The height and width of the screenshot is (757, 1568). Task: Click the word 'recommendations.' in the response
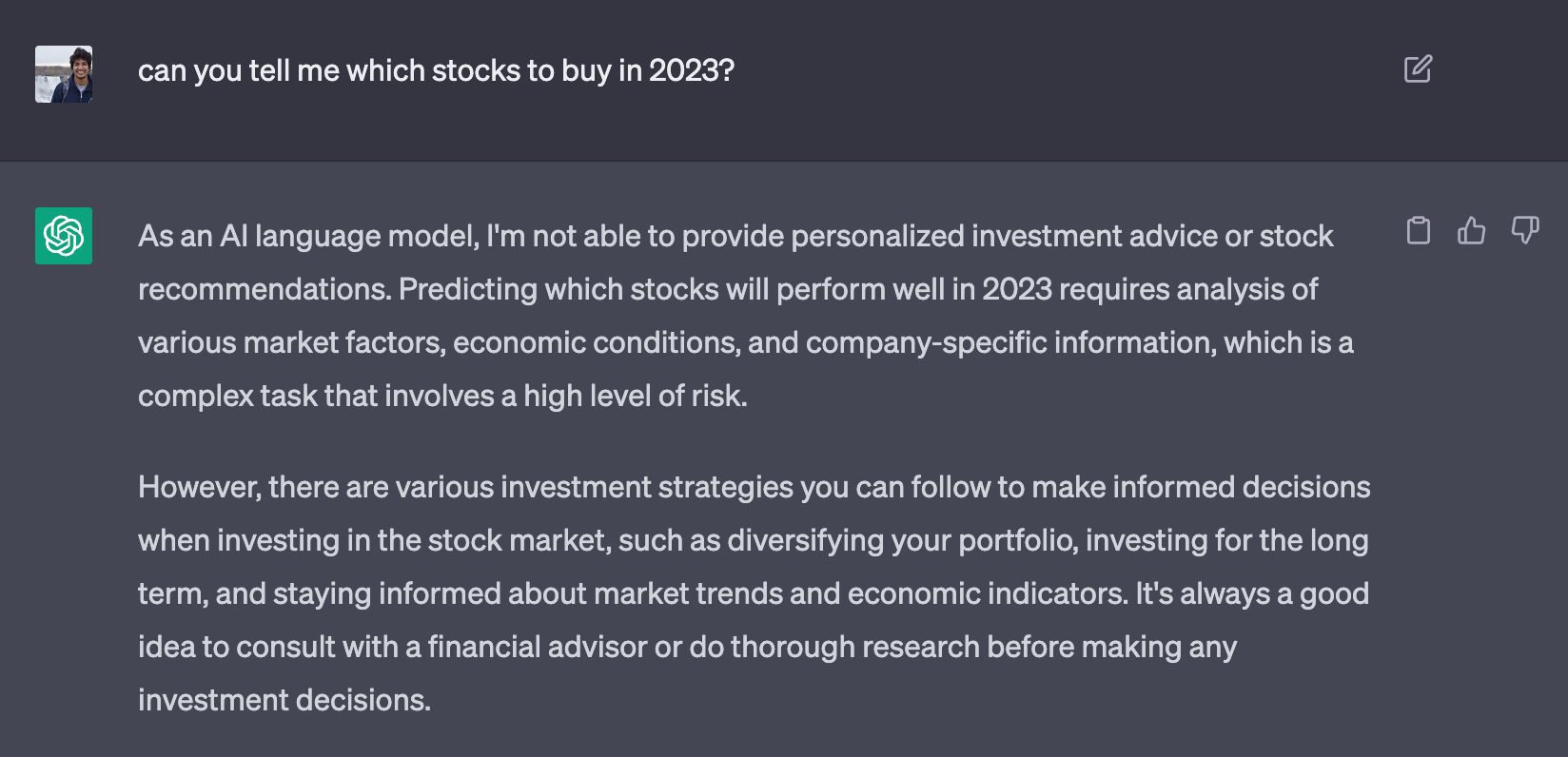pos(265,289)
